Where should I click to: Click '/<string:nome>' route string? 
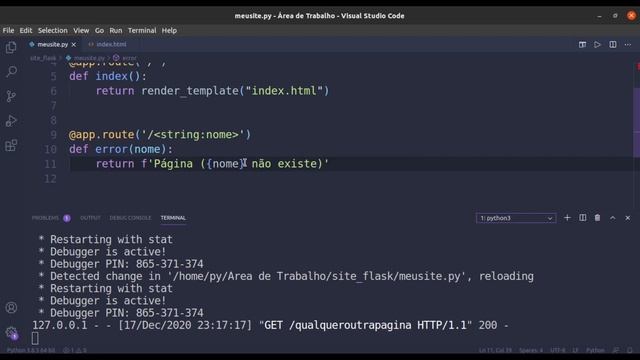(x=193, y=135)
